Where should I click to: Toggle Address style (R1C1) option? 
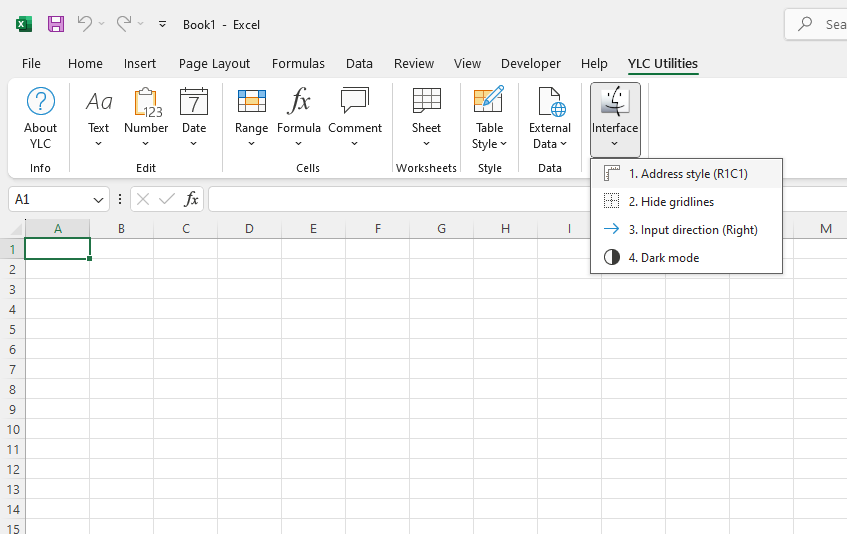(687, 174)
